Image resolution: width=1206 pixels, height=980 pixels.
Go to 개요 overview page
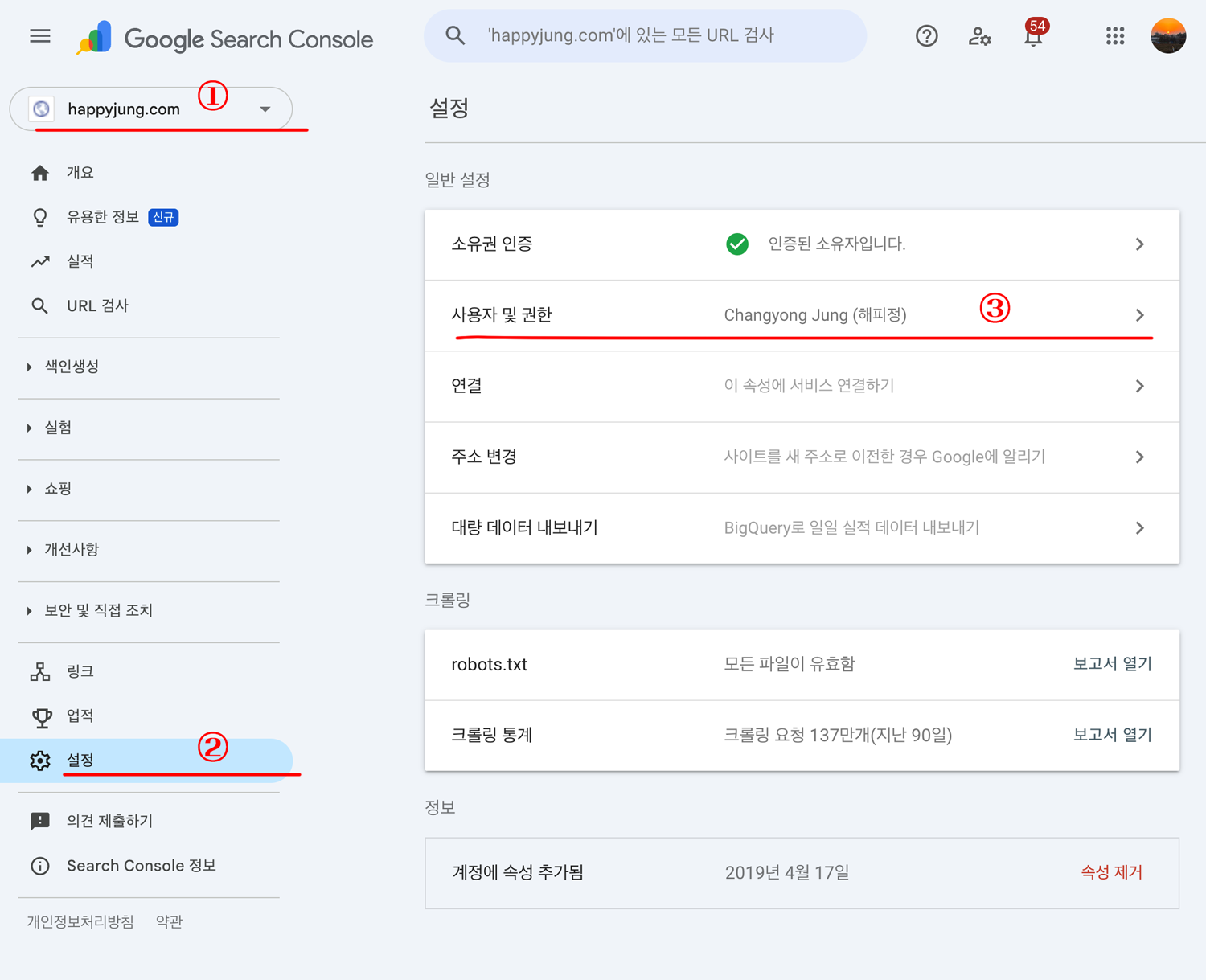[x=80, y=173]
